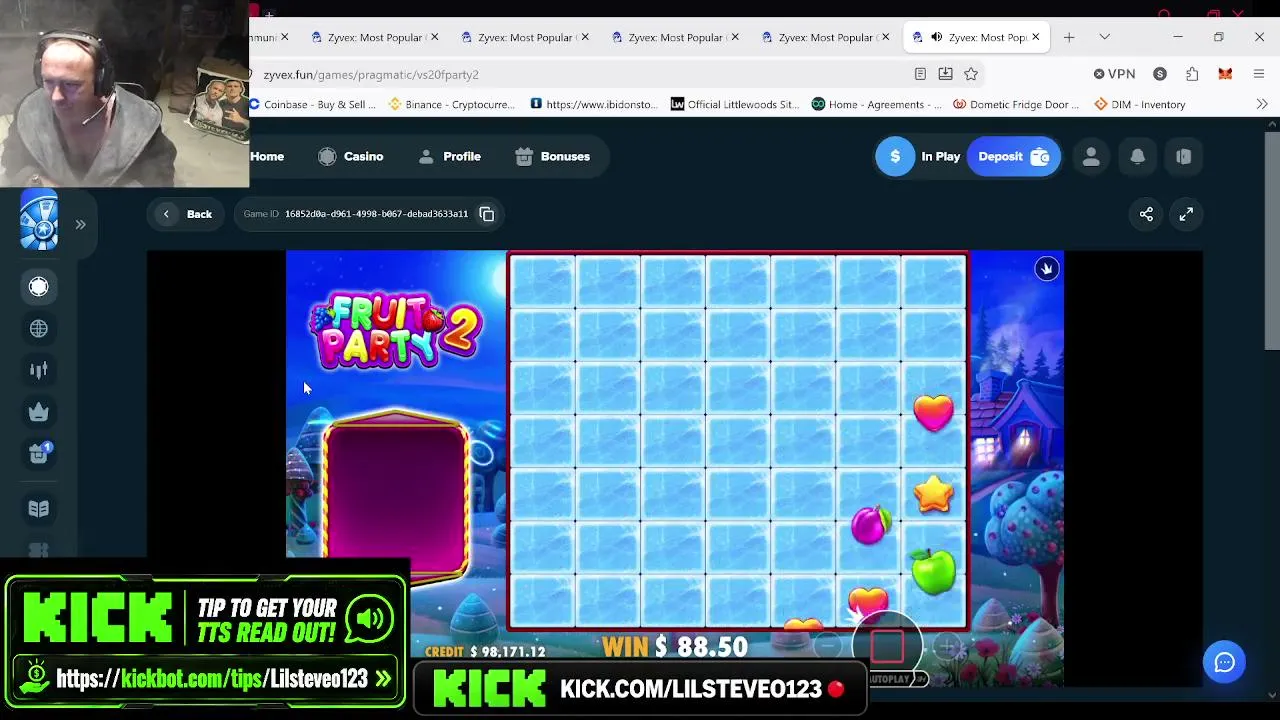Viewport: 1280px width, 720px height.
Task: Go to the Home menu item
Action: (267, 156)
